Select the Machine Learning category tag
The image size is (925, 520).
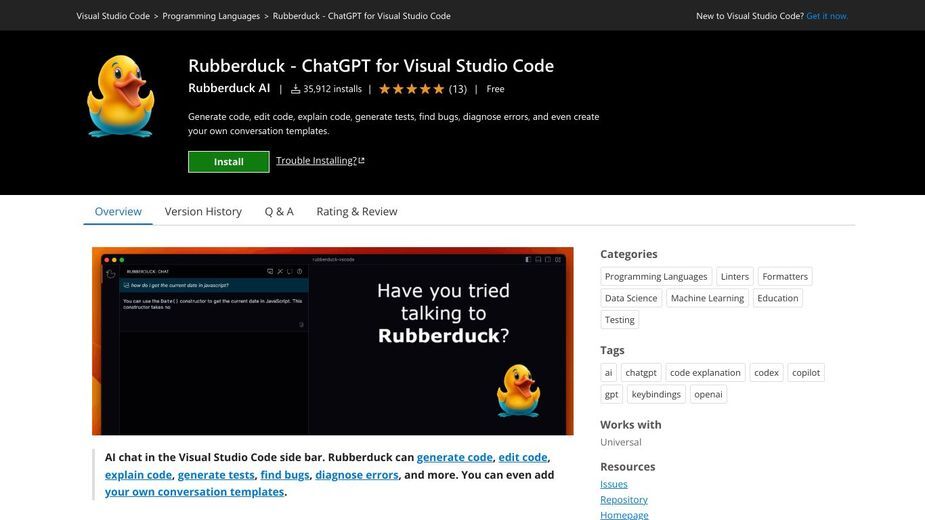coord(707,298)
